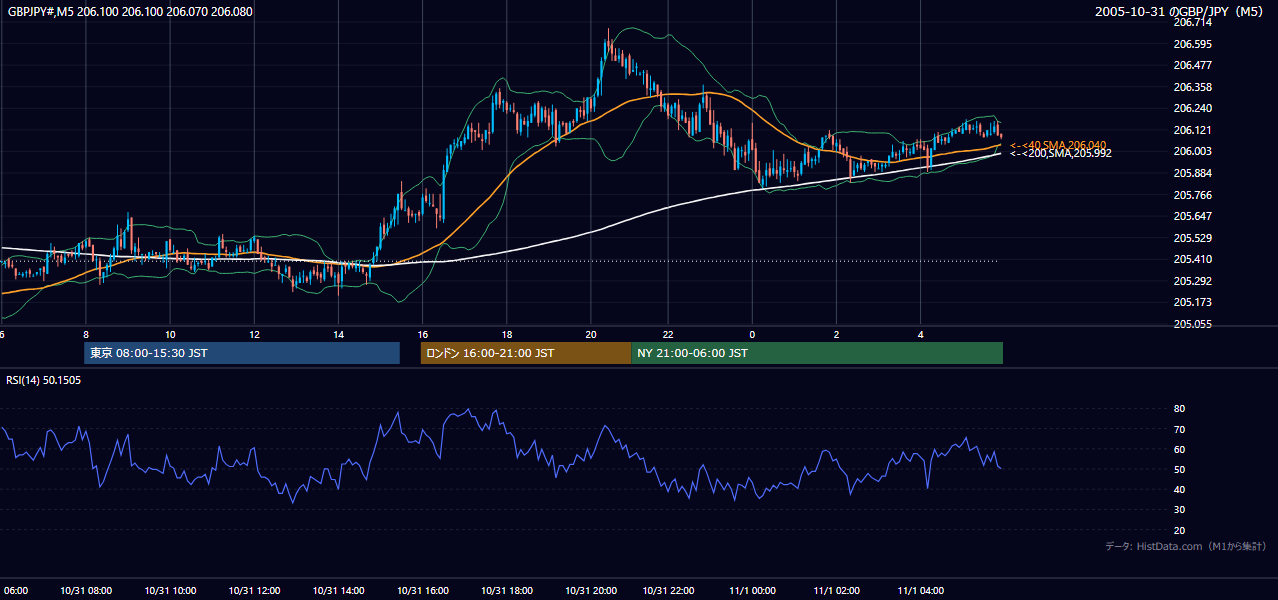
Task: Click the RSI level 20 label
Action: point(1179,530)
